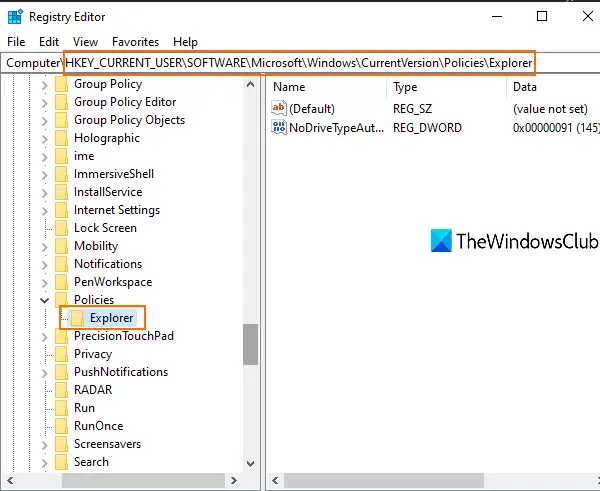600x491 pixels.
Task: Select the (Default) value name
Action: coord(312,109)
